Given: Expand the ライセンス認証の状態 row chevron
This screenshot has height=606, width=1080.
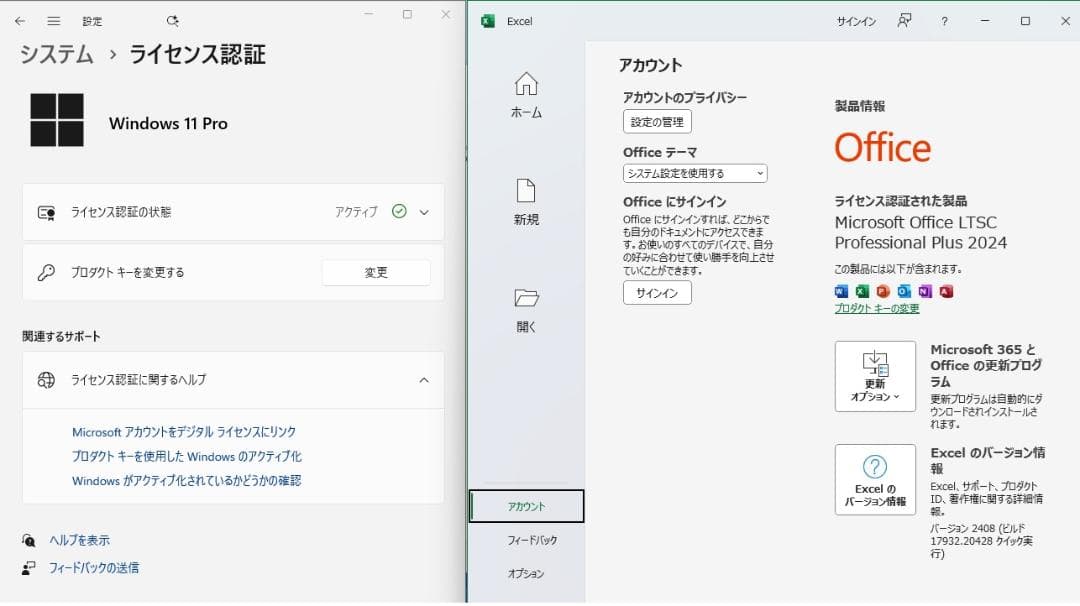Looking at the screenshot, I should 424,211.
